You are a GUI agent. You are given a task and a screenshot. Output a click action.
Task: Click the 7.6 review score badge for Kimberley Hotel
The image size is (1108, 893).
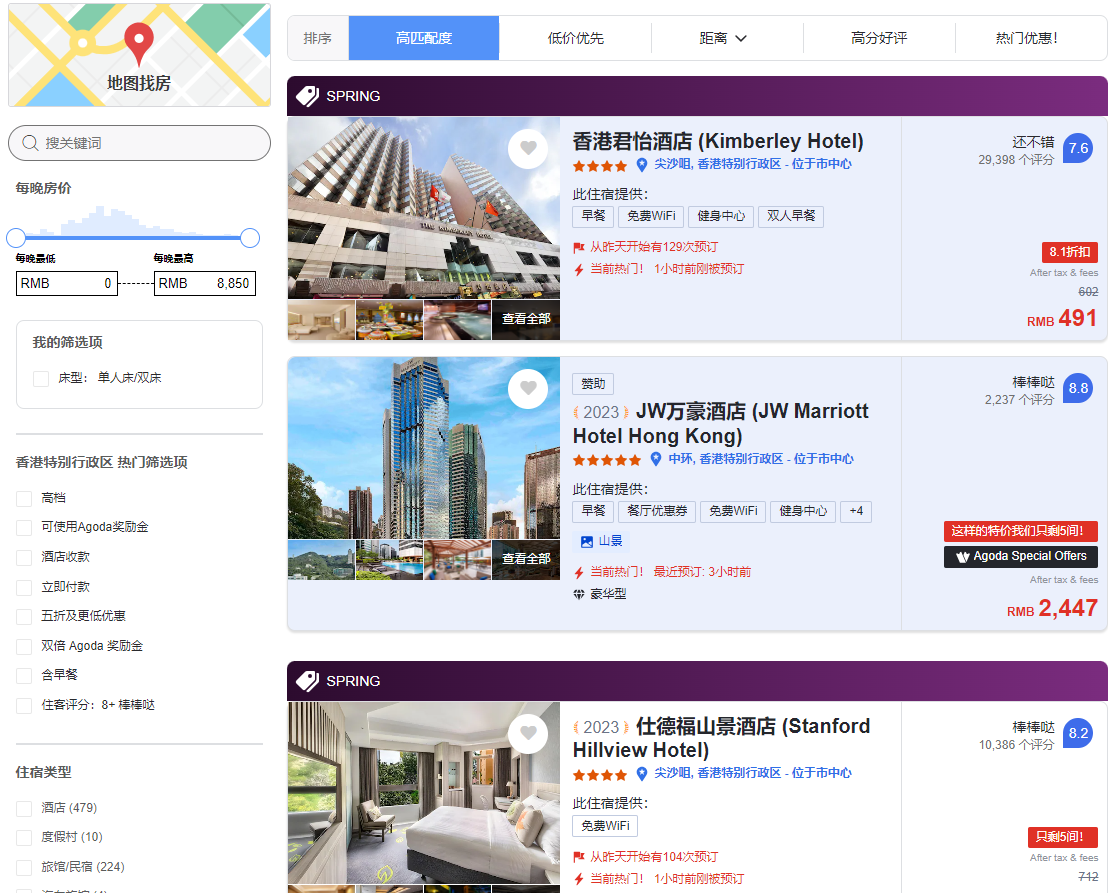point(1078,148)
